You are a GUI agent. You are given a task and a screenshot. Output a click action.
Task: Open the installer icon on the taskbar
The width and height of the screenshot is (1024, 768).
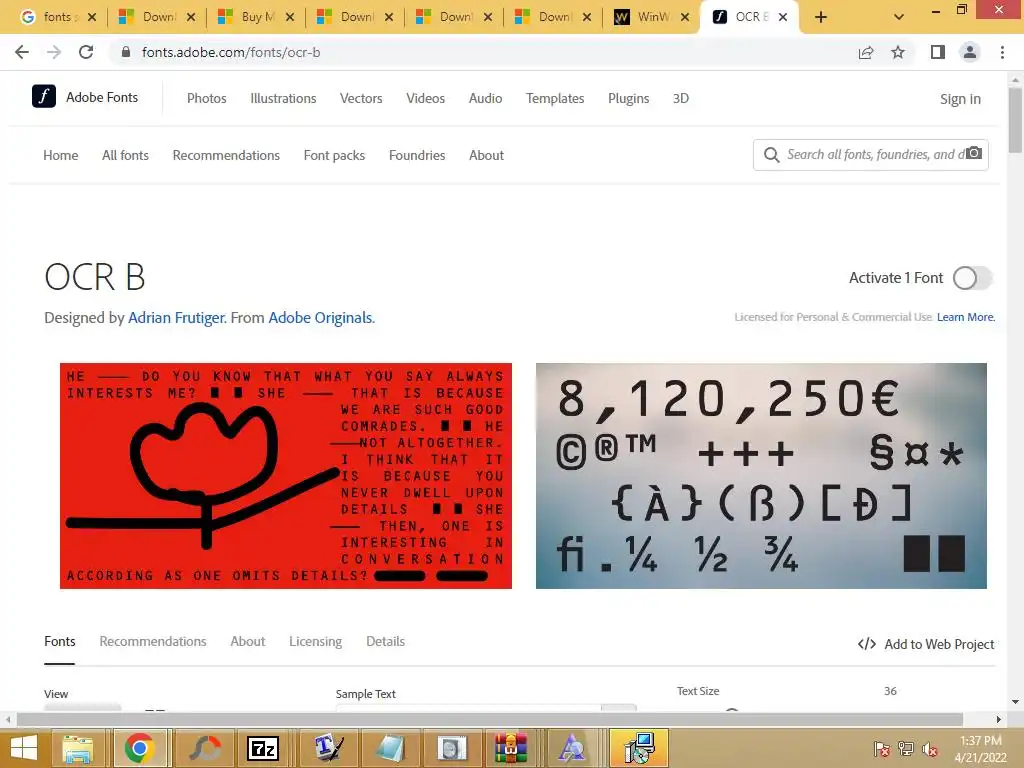coord(639,748)
